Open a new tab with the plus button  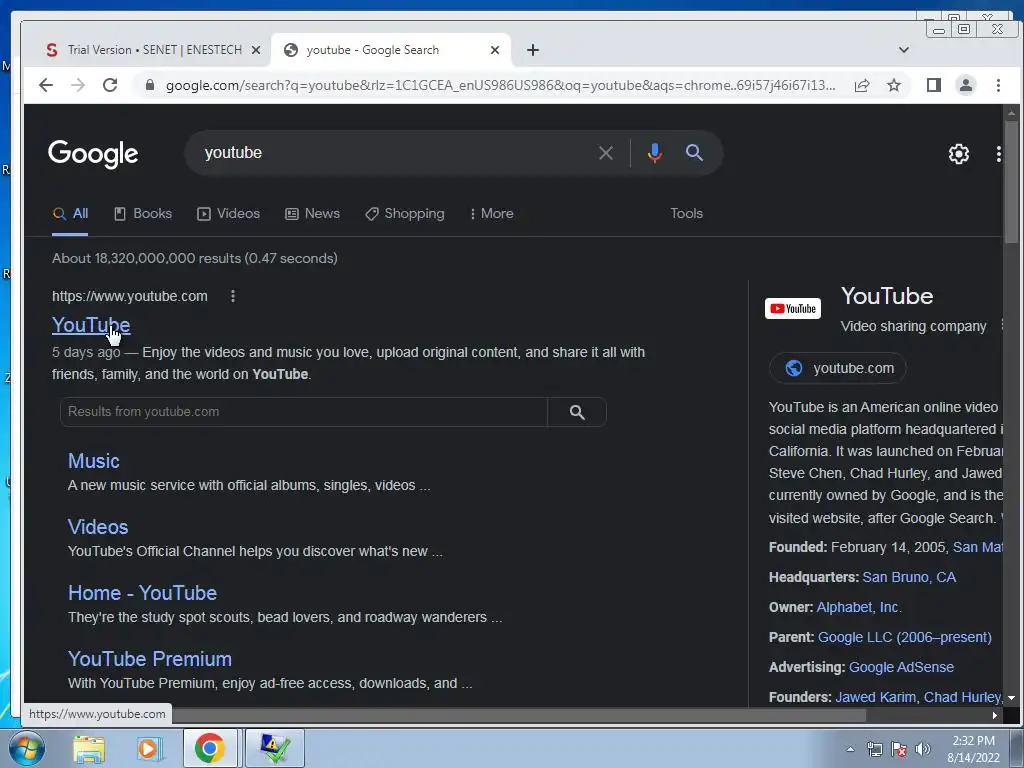533,50
